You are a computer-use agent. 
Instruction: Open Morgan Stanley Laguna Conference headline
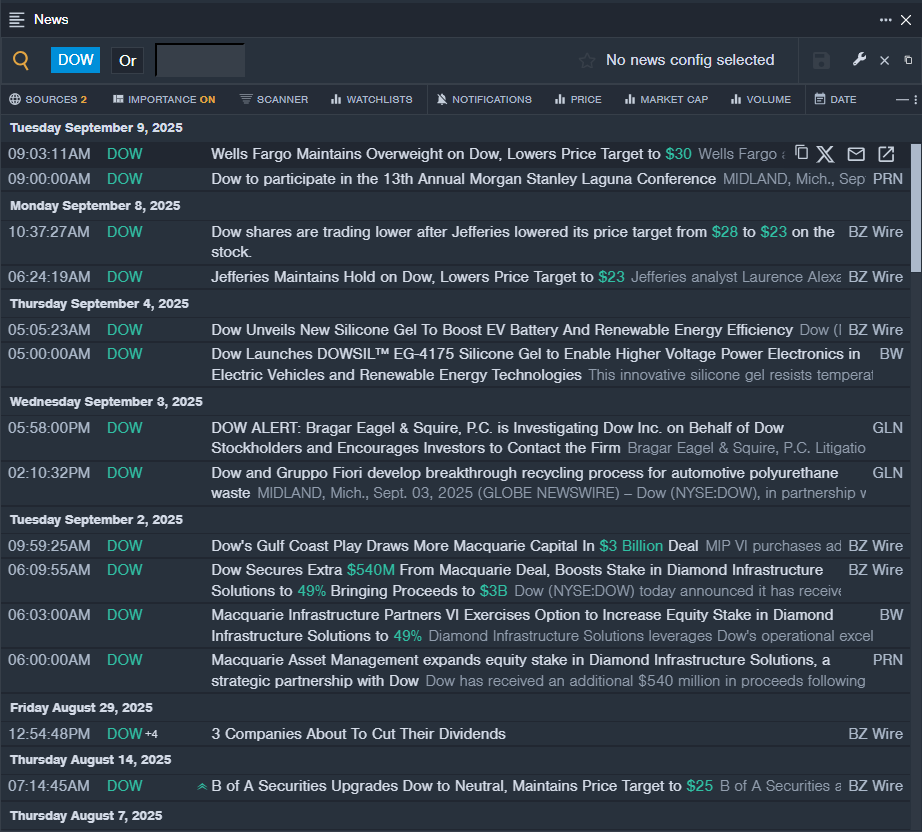(x=463, y=179)
